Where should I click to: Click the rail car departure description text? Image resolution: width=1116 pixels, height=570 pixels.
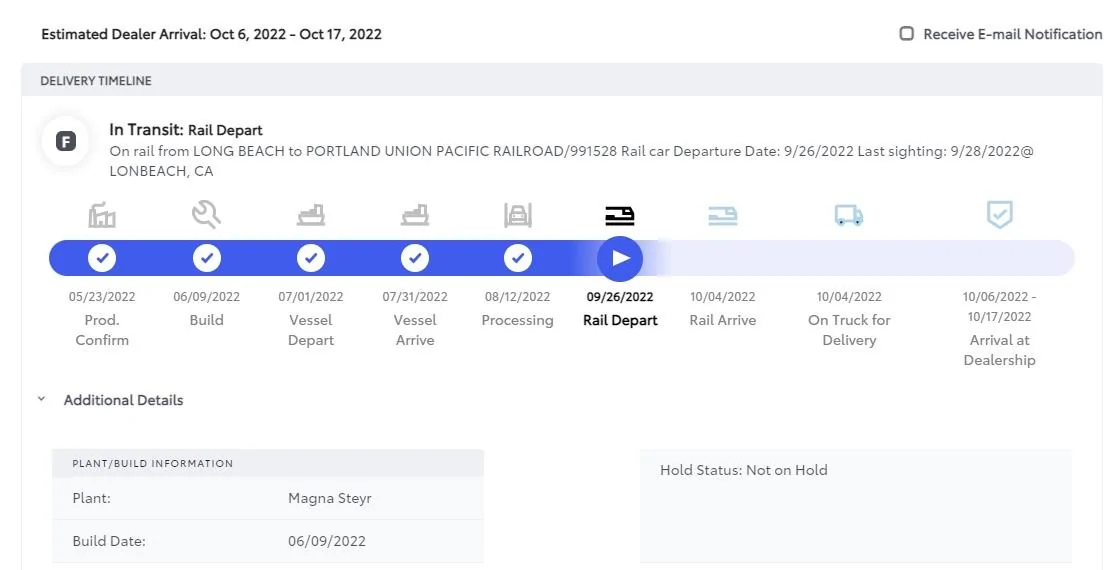coord(572,161)
